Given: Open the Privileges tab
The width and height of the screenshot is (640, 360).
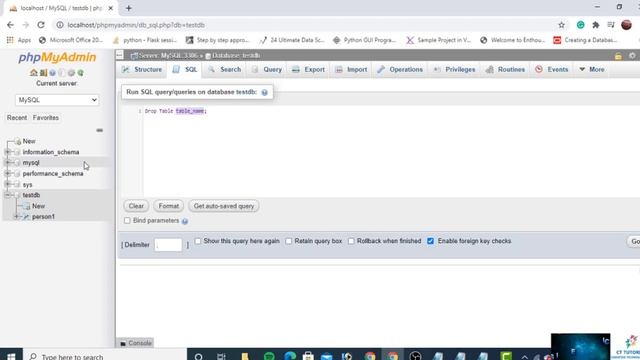Looking at the screenshot, I should [454, 69].
